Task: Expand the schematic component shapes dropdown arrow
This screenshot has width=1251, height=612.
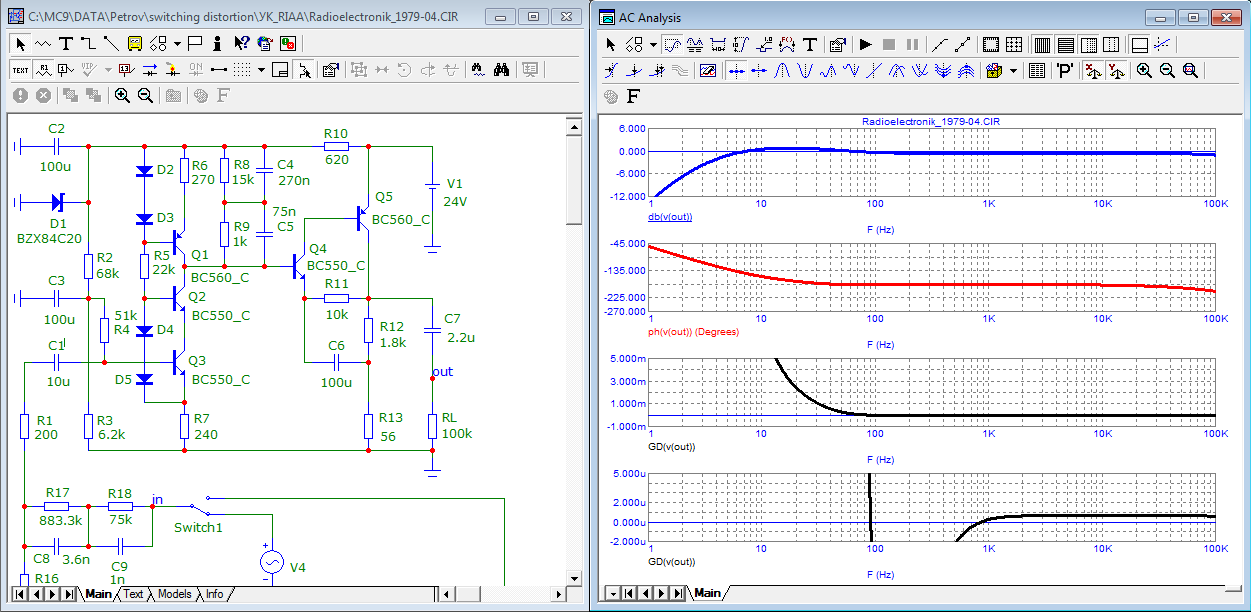Action: 177,44
